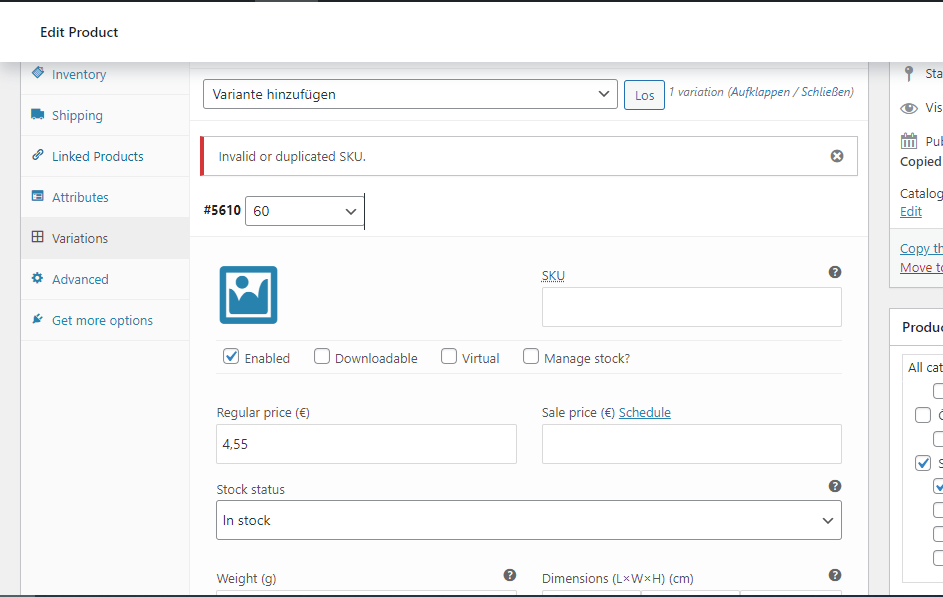Click the Shipping truck icon
943x597 pixels.
(x=37, y=115)
